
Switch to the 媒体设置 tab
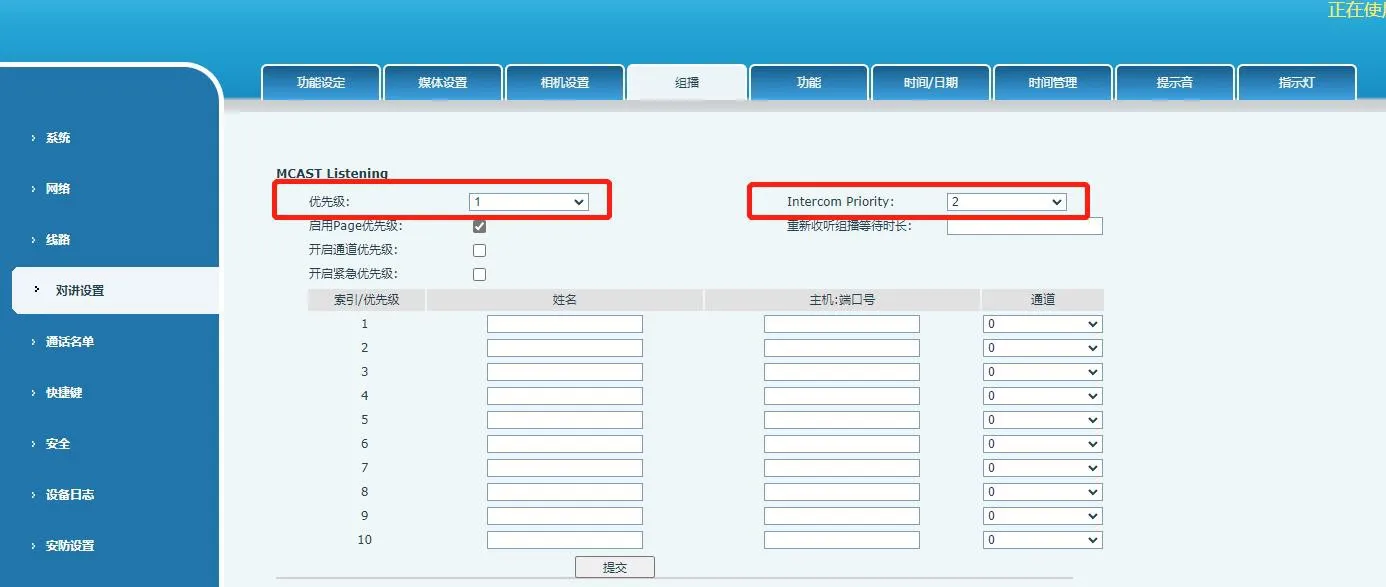(x=443, y=83)
